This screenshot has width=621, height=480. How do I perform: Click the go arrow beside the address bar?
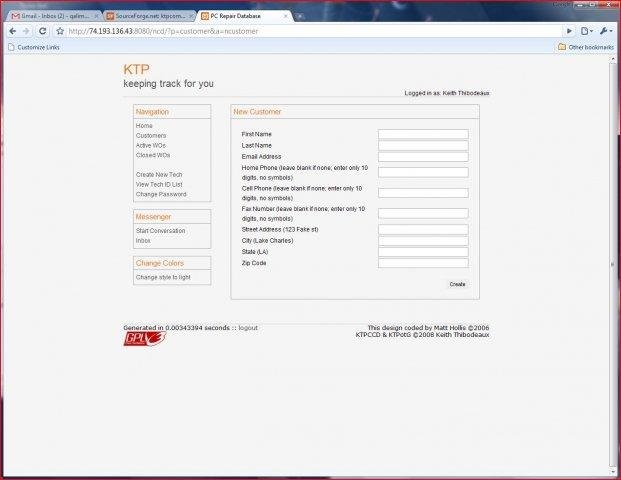pyautogui.click(x=569, y=31)
